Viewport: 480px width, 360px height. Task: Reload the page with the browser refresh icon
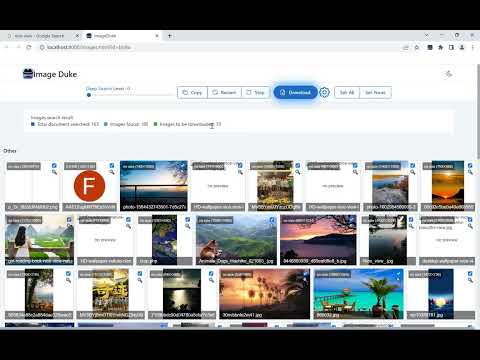click(x=29, y=47)
